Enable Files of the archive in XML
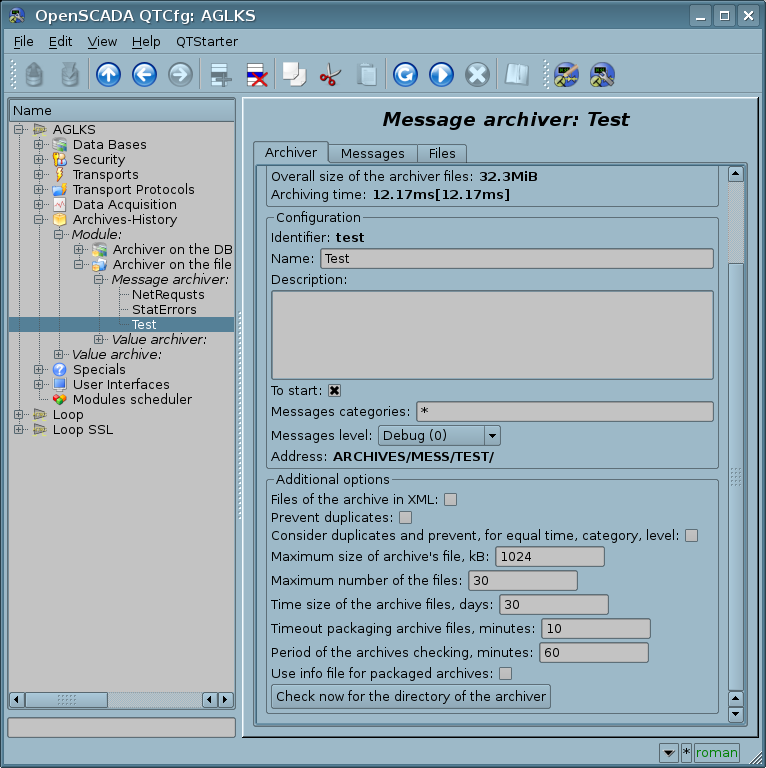 (x=451, y=500)
